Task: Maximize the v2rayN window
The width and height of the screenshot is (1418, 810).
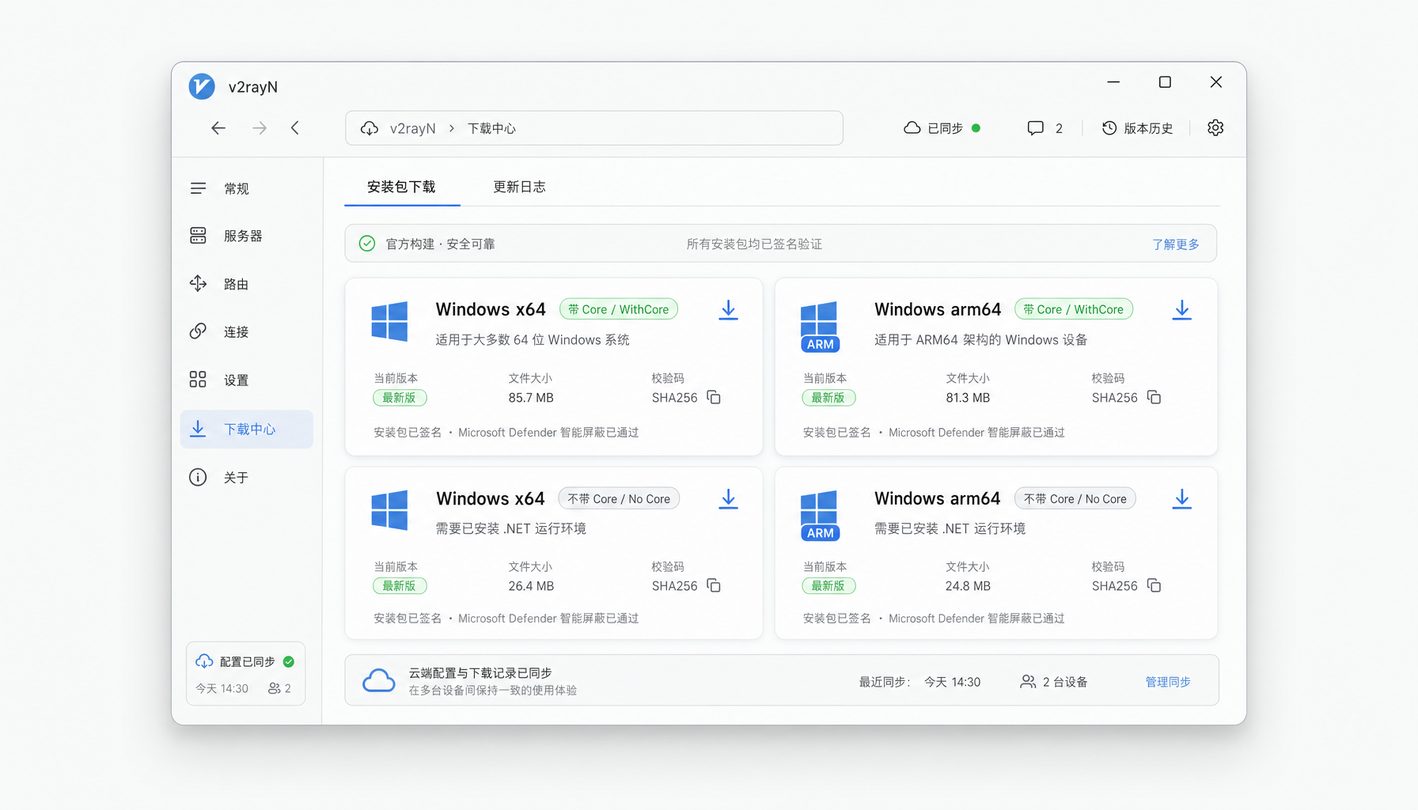Action: (x=1165, y=82)
